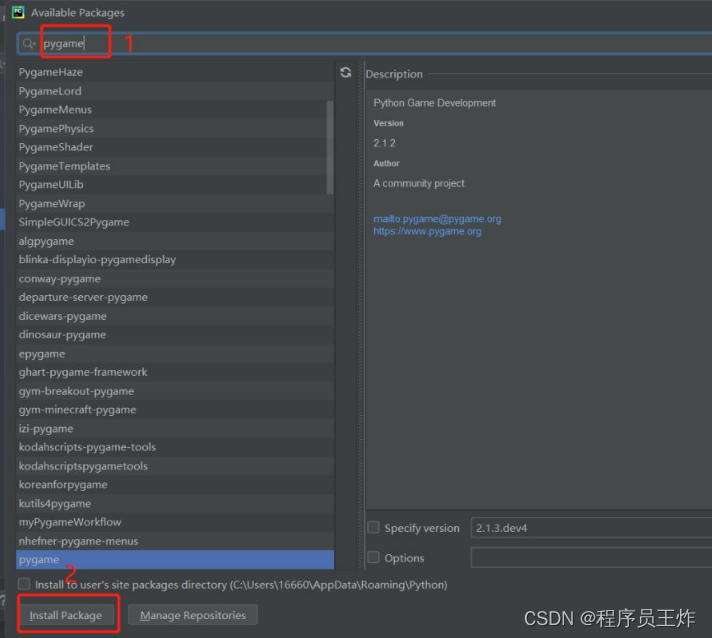Select PygamePhysics in the package list
Image resolution: width=712 pixels, height=638 pixels.
point(175,129)
